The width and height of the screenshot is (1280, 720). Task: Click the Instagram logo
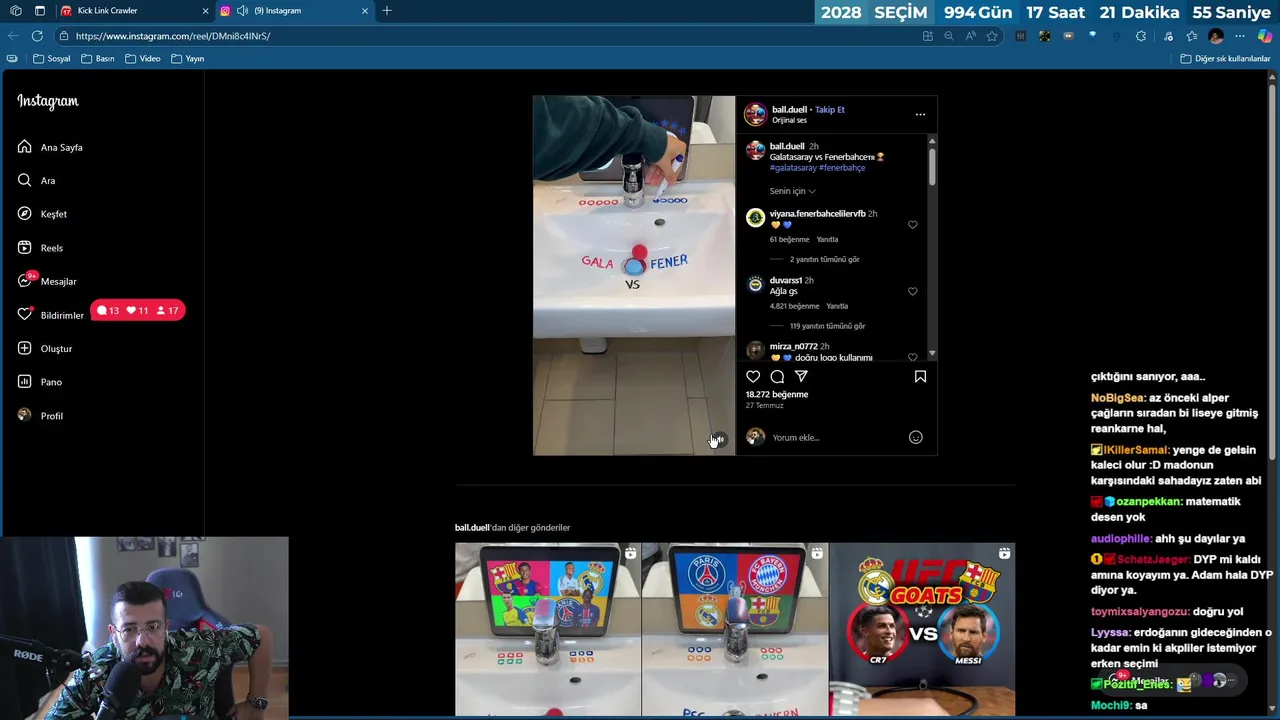[47, 101]
